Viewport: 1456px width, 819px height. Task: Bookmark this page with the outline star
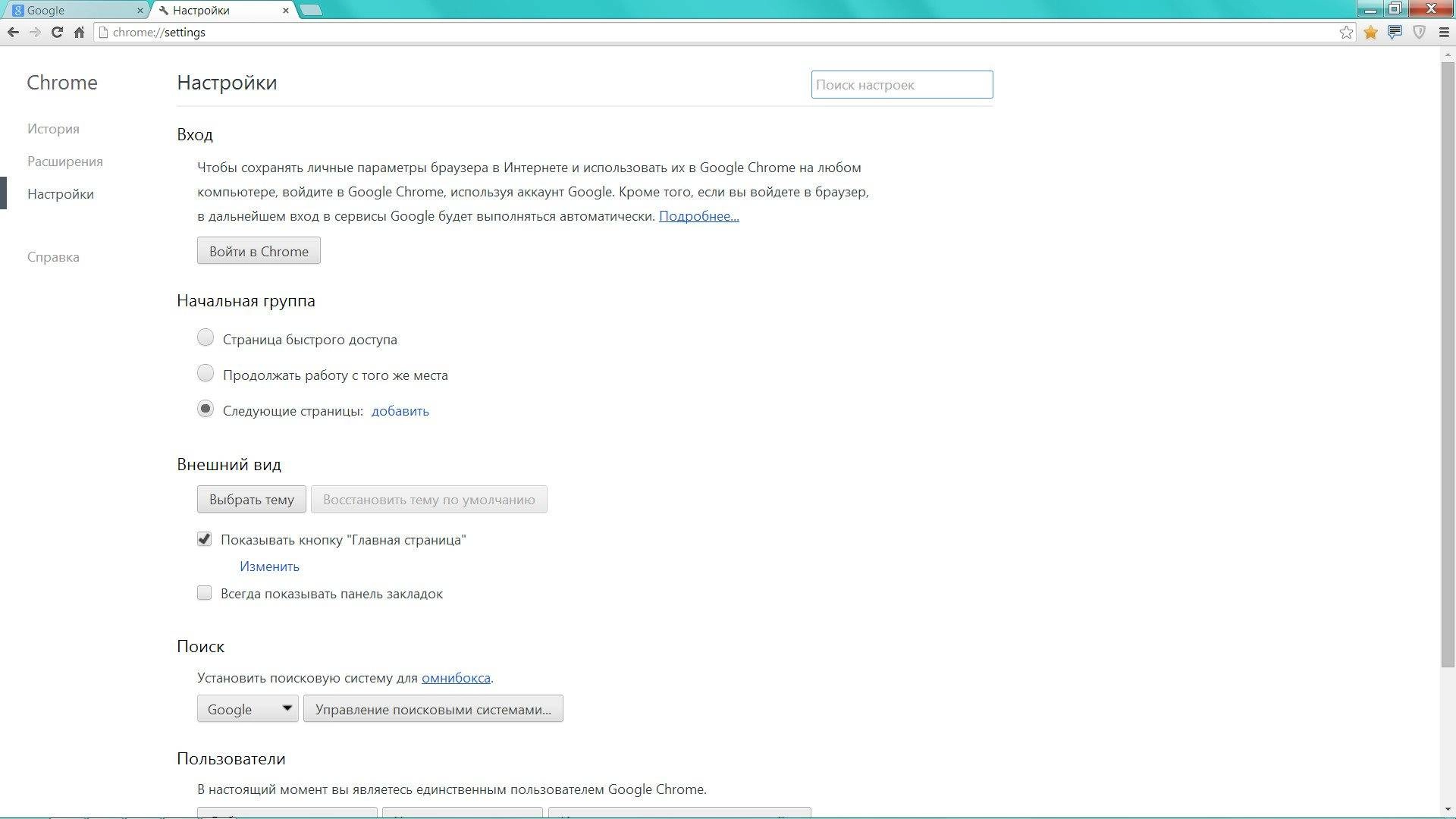pyautogui.click(x=1346, y=32)
